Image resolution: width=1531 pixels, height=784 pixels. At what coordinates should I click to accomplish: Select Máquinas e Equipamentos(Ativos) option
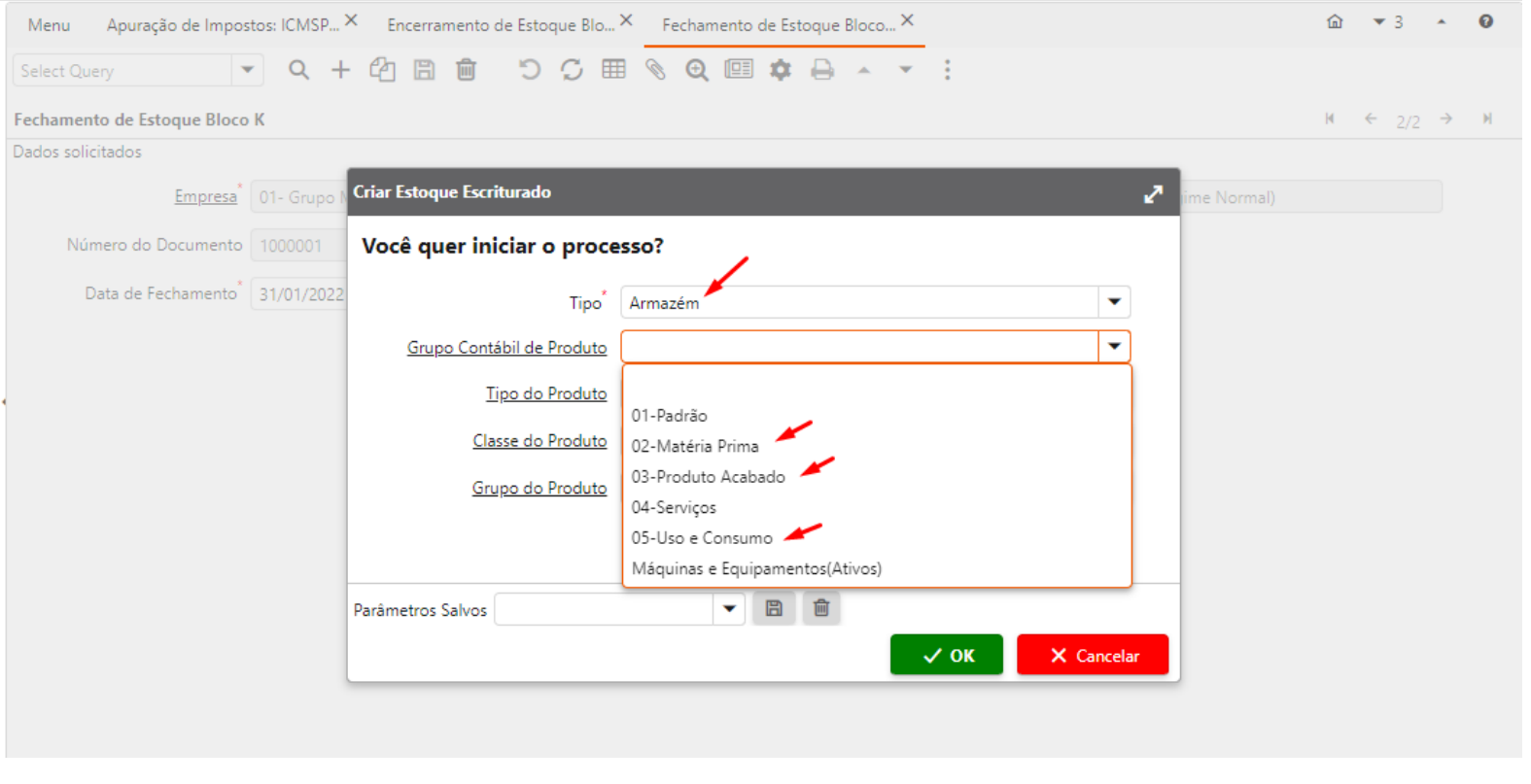pyautogui.click(x=877, y=568)
